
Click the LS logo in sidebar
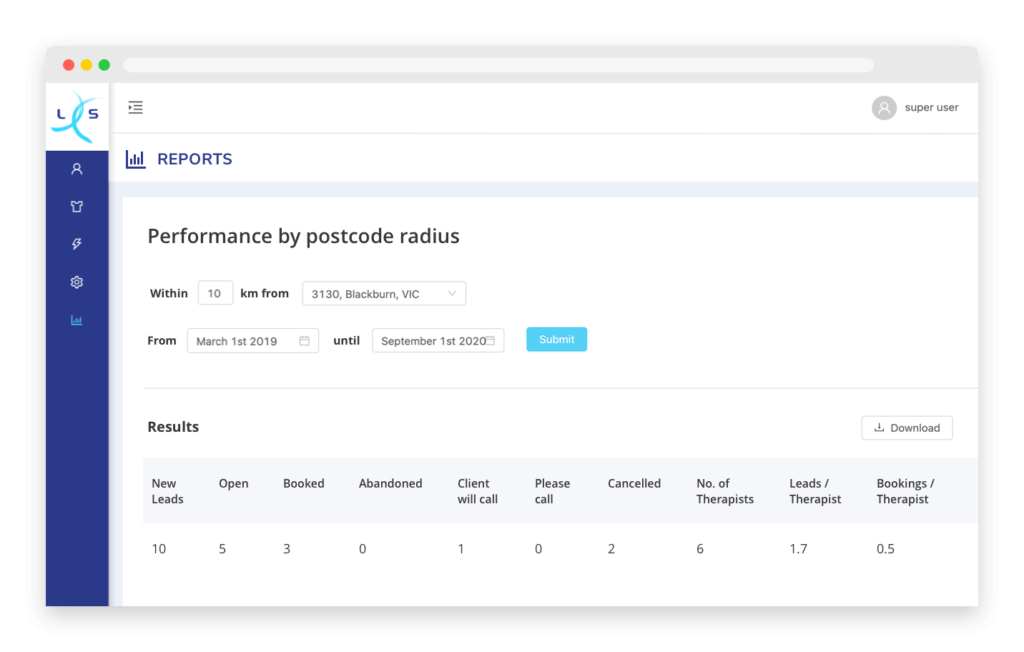[x=77, y=116]
